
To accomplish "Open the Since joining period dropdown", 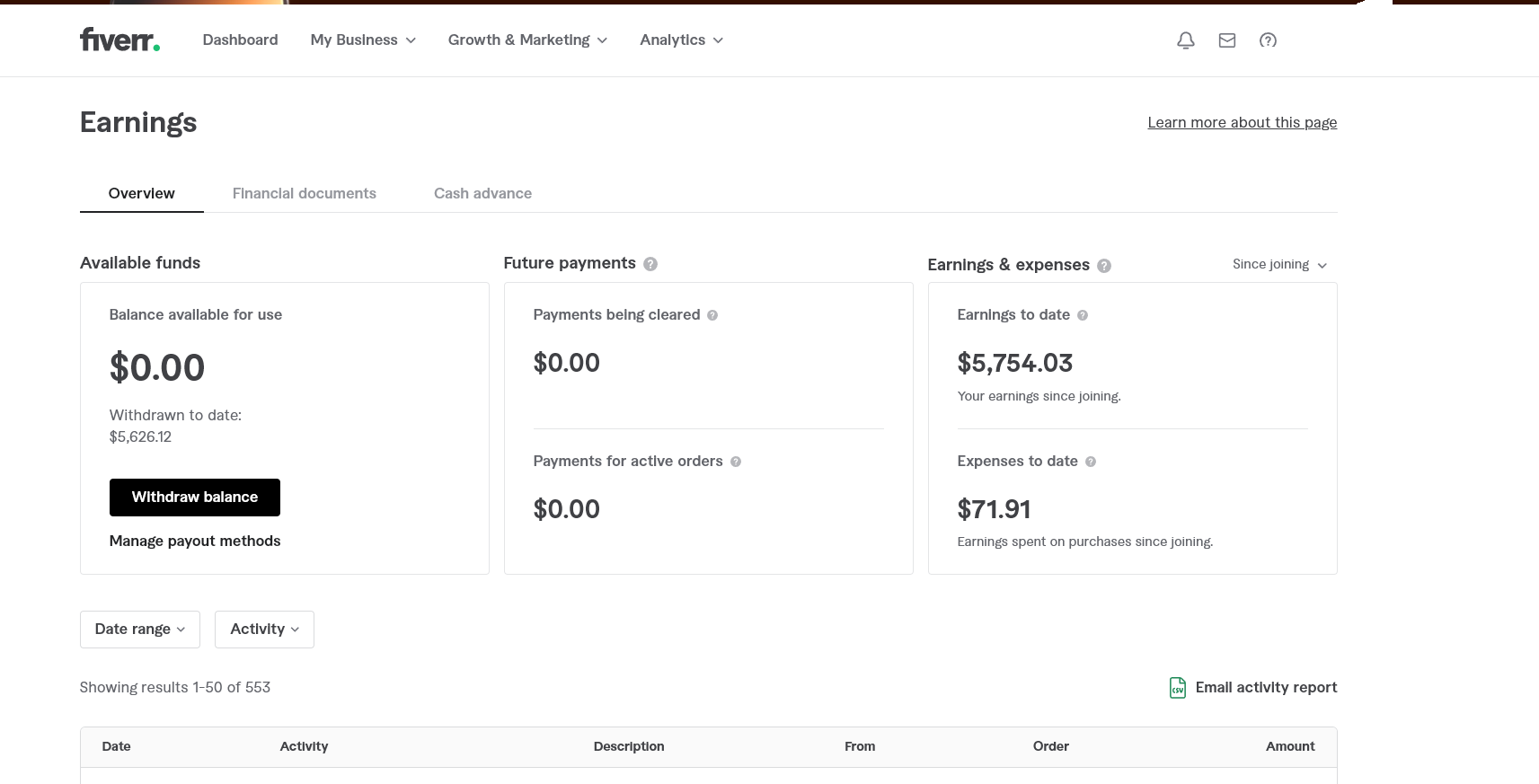I will (x=1279, y=265).
